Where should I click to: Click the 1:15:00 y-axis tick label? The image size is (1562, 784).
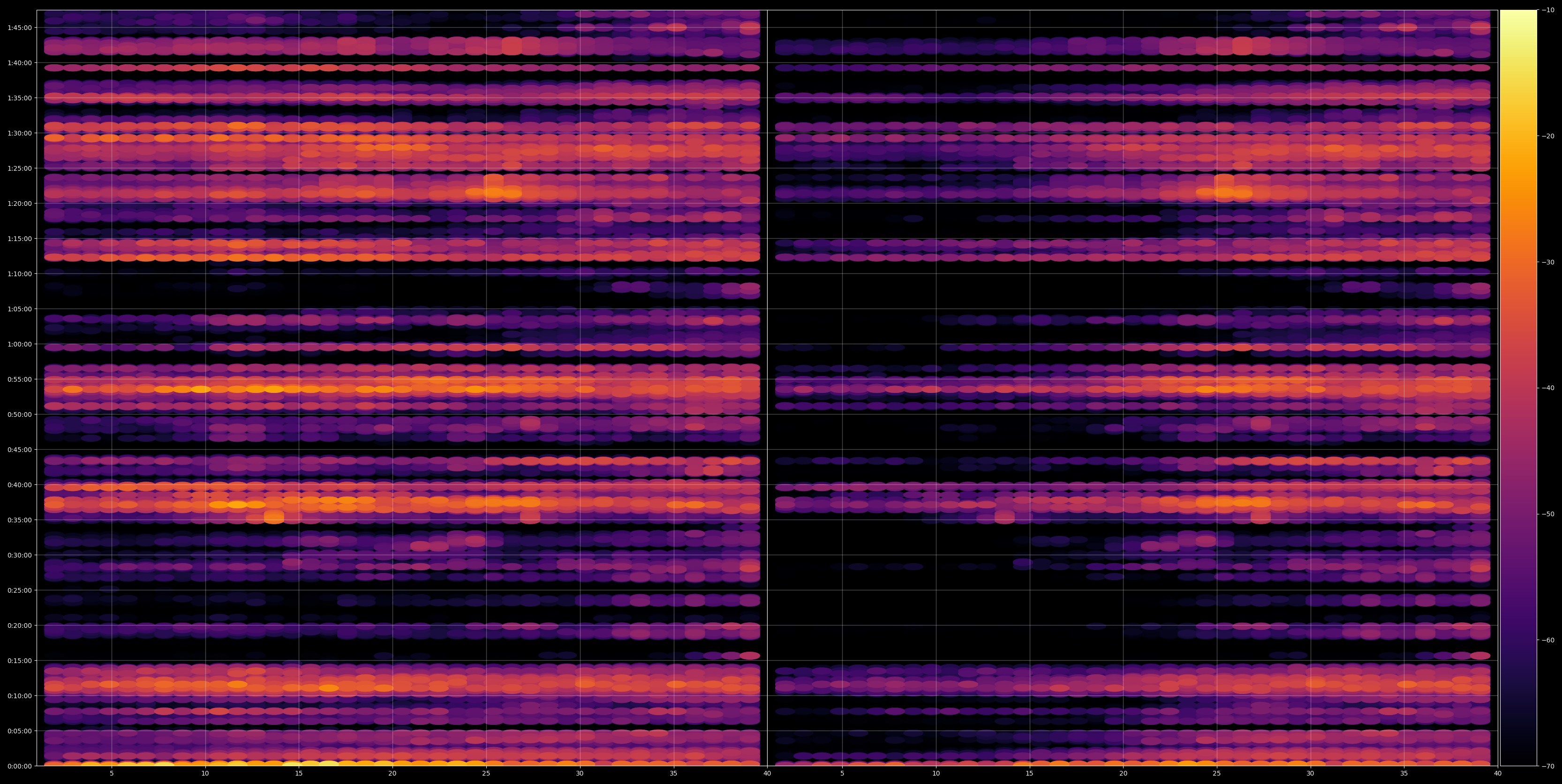(x=20, y=238)
